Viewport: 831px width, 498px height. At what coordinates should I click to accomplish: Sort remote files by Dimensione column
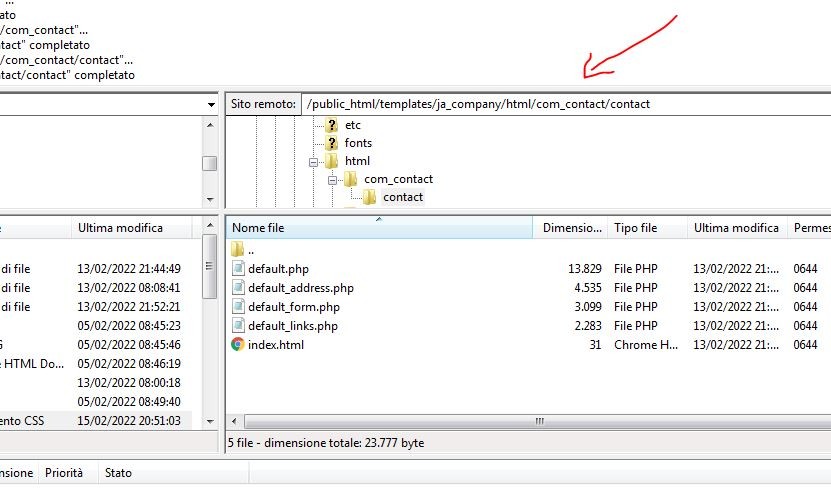571,228
